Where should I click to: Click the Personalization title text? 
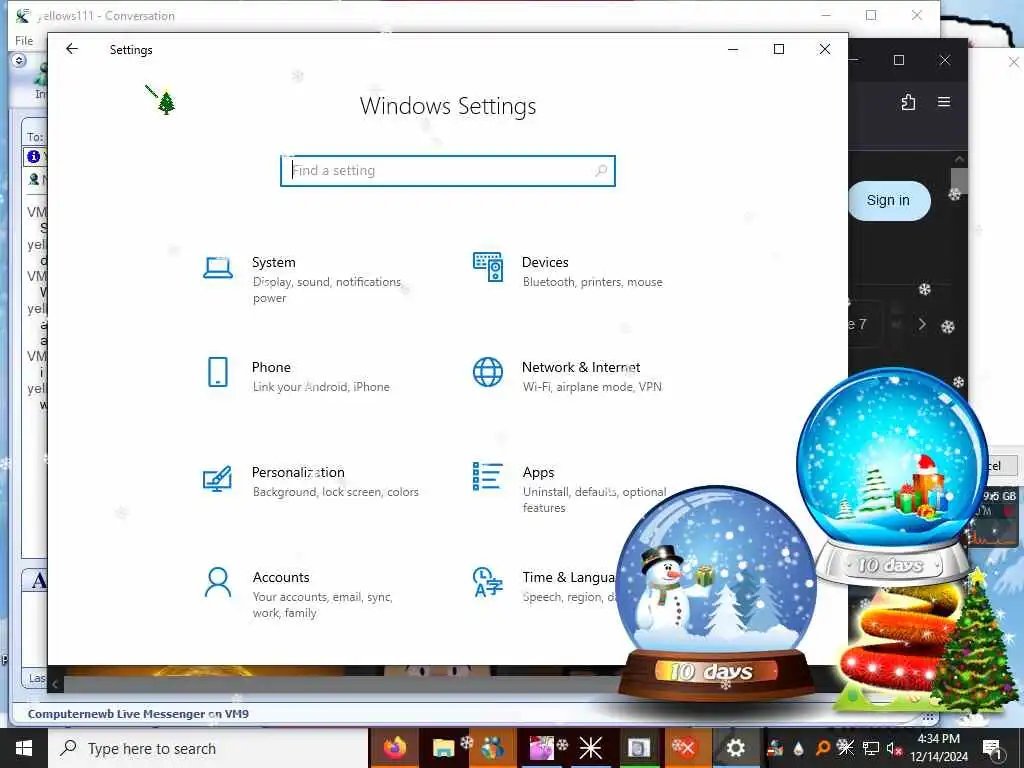pyautogui.click(x=298, y=472)
